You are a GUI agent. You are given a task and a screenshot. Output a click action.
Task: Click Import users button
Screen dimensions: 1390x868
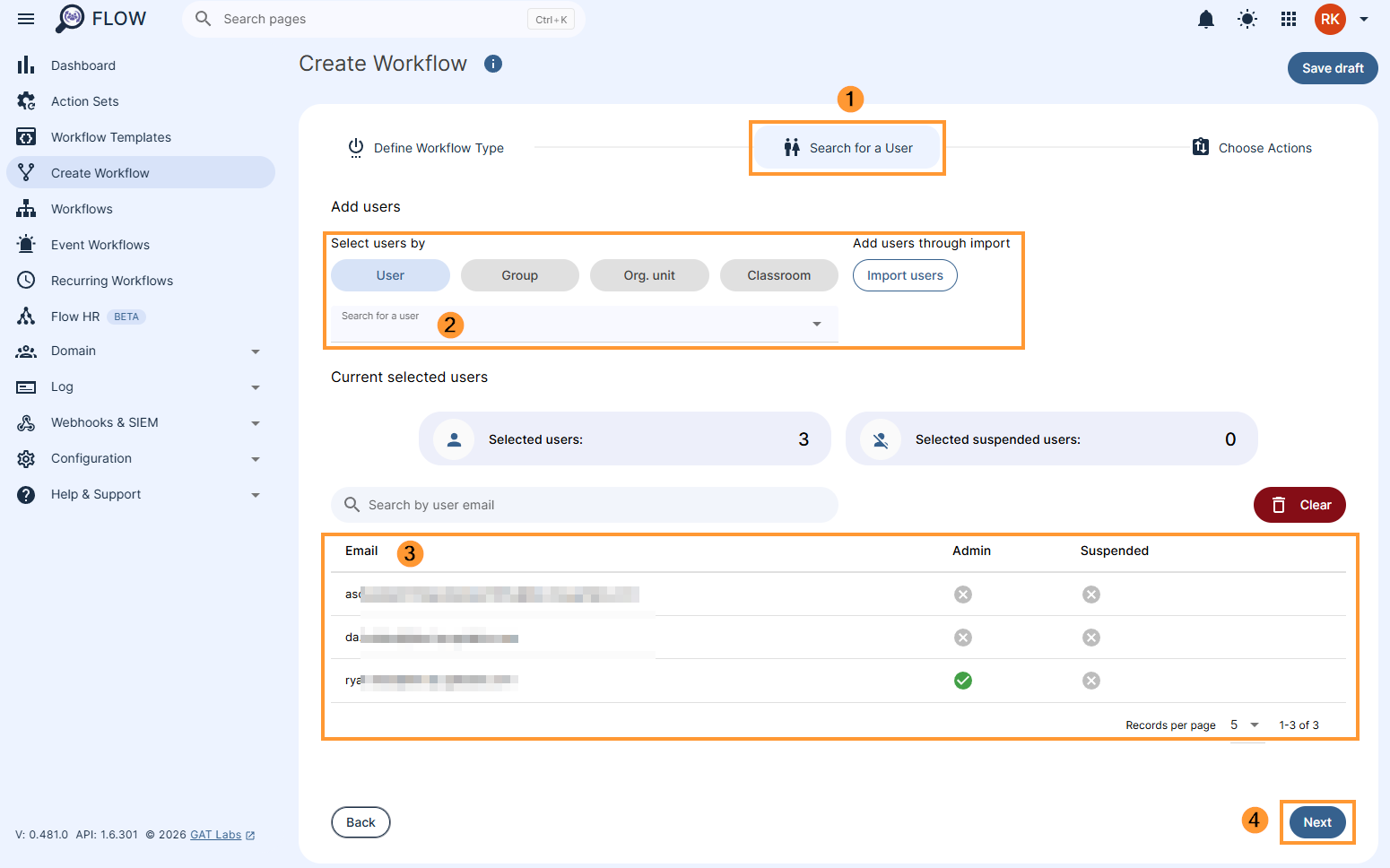pyautogui.click(x=905, y=275)
